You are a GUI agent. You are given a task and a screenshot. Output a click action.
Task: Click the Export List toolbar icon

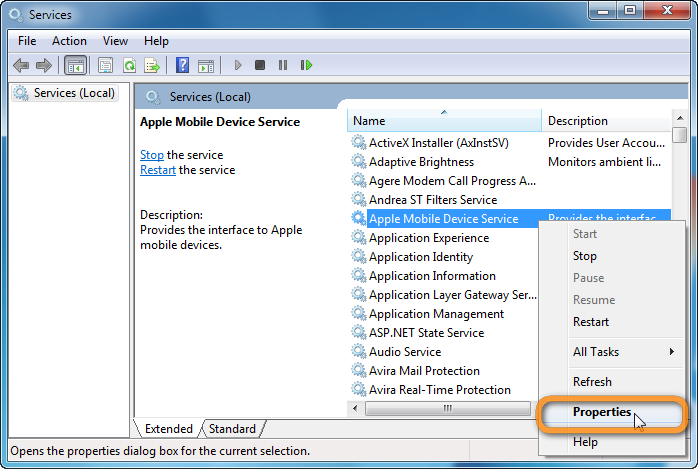pyautogui.click(x=152, y=65)
